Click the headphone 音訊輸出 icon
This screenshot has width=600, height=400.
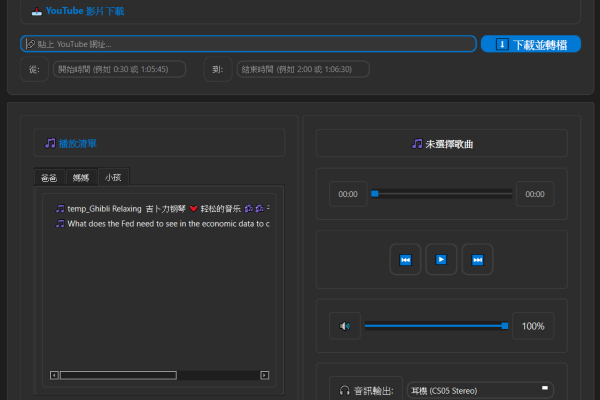tap(344, 391)
